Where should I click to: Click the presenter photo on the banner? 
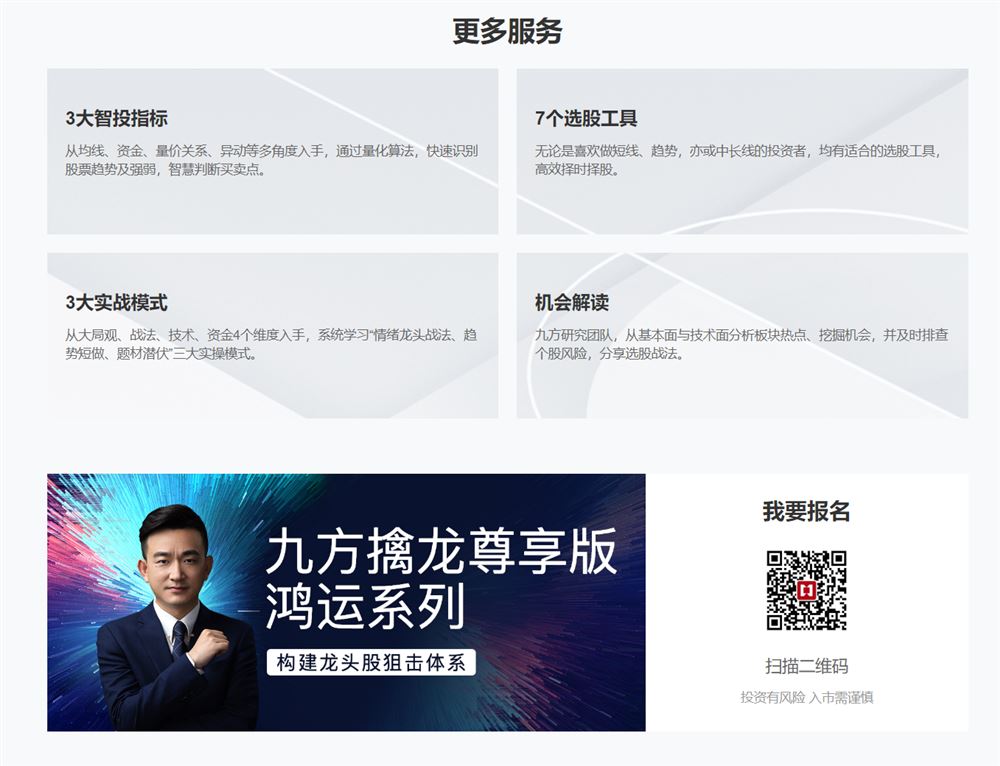coord(179,619)
